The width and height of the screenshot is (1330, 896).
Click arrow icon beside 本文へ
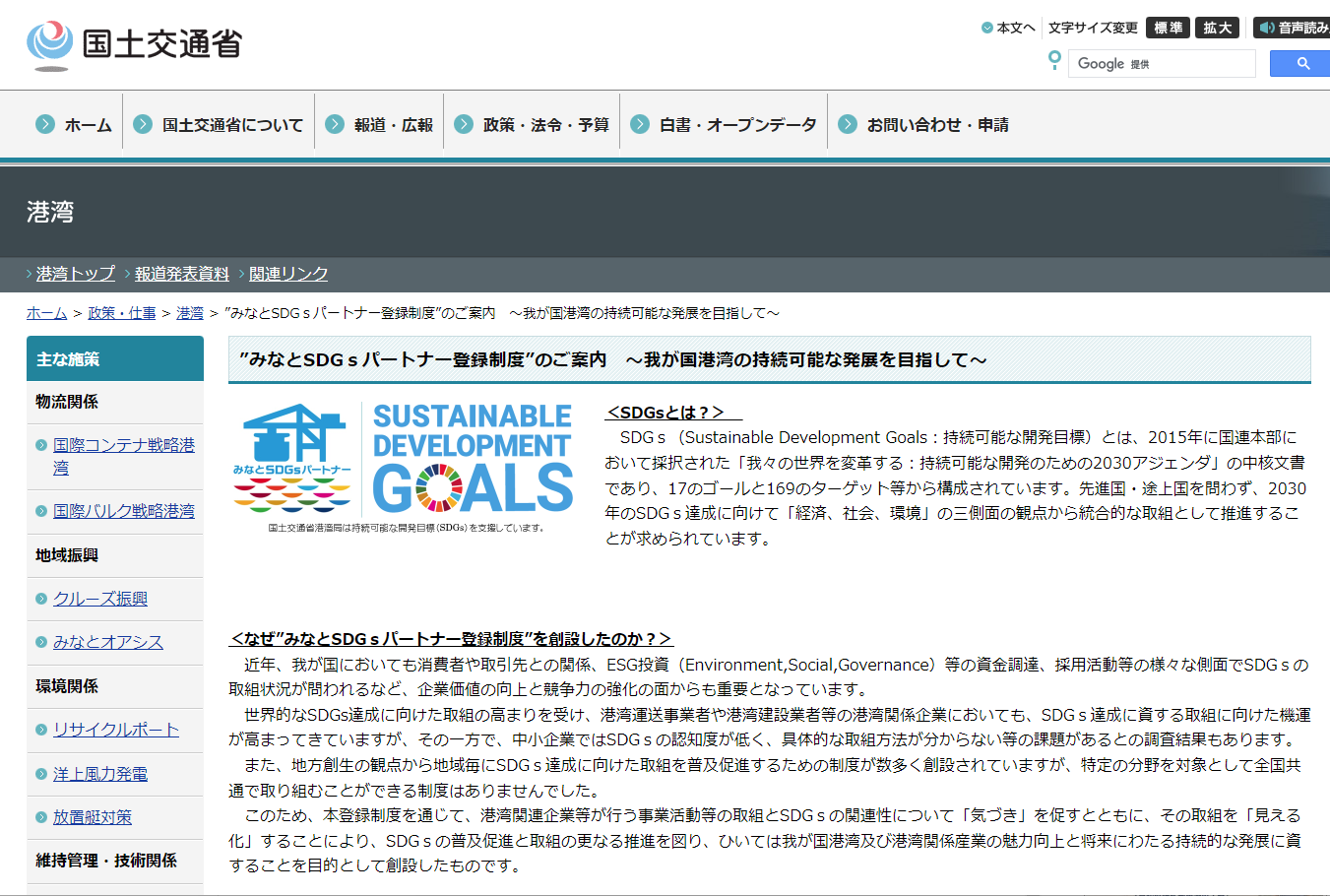[x=986, y=28]
